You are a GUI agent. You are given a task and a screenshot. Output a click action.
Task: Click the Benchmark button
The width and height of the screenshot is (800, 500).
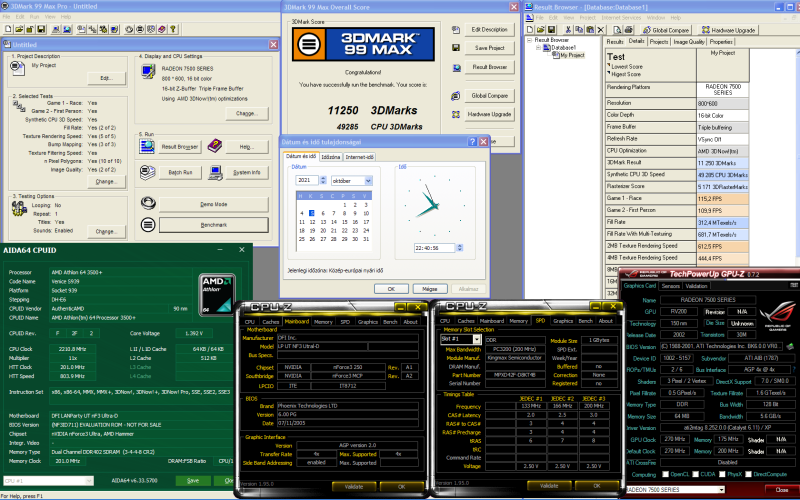[214, 225]
